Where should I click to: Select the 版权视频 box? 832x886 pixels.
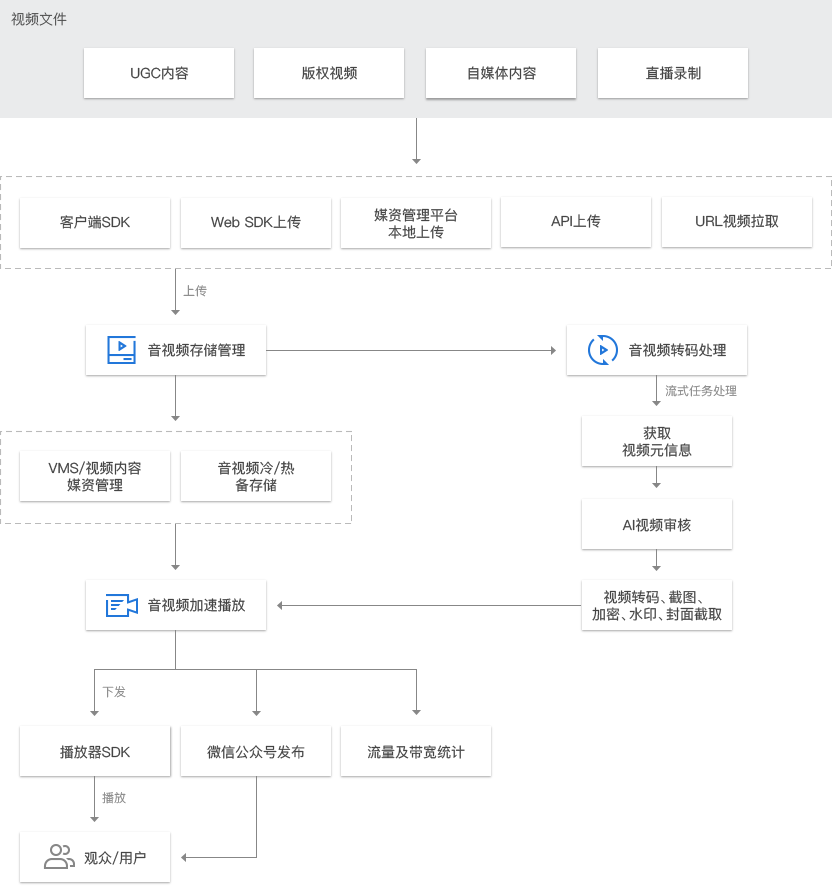tap(329, 73)
